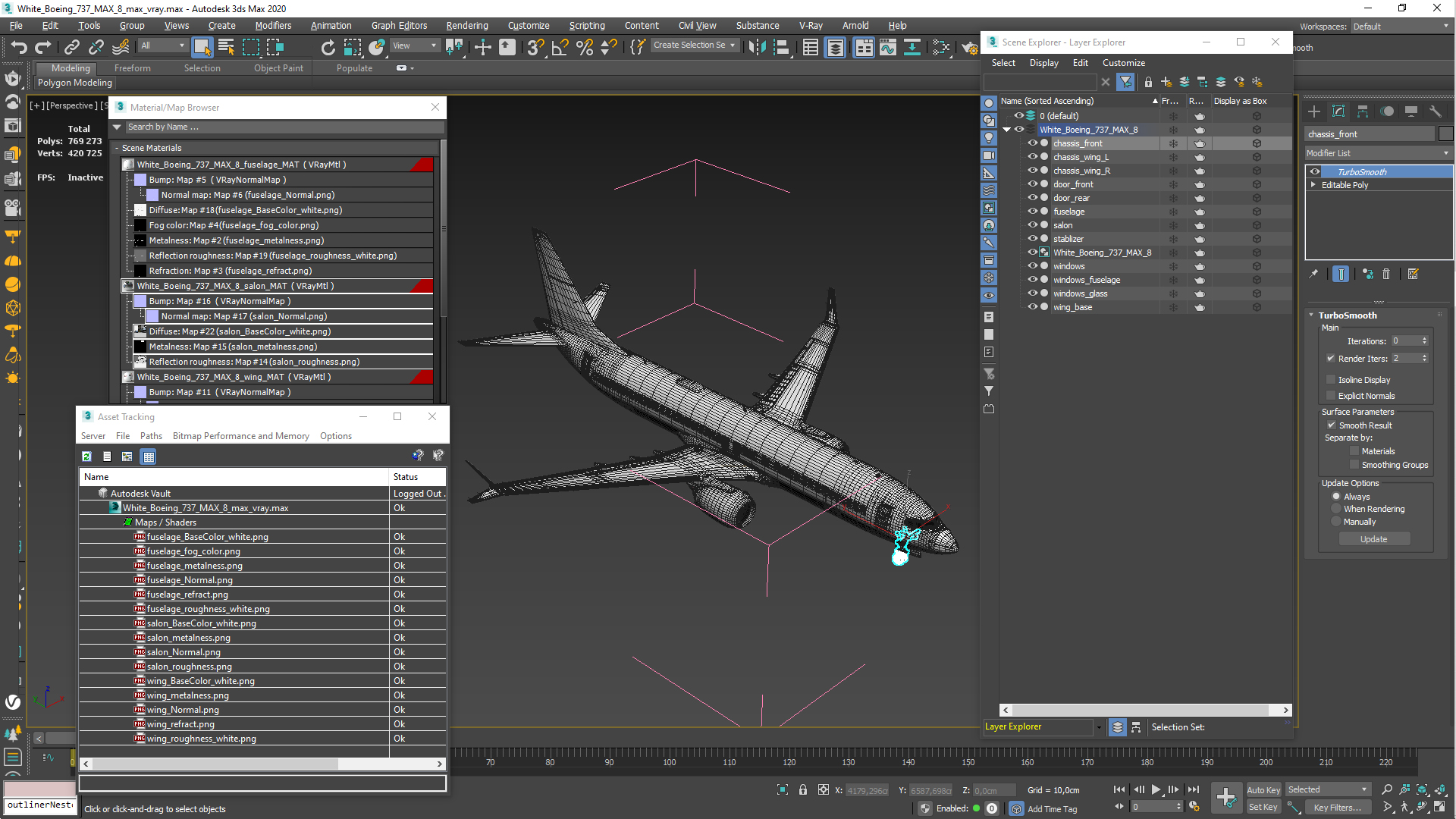Open the Paths menu in Asset Tracking
The image size is (1456, 819).
pyautogui.click(x=151, y=436)
